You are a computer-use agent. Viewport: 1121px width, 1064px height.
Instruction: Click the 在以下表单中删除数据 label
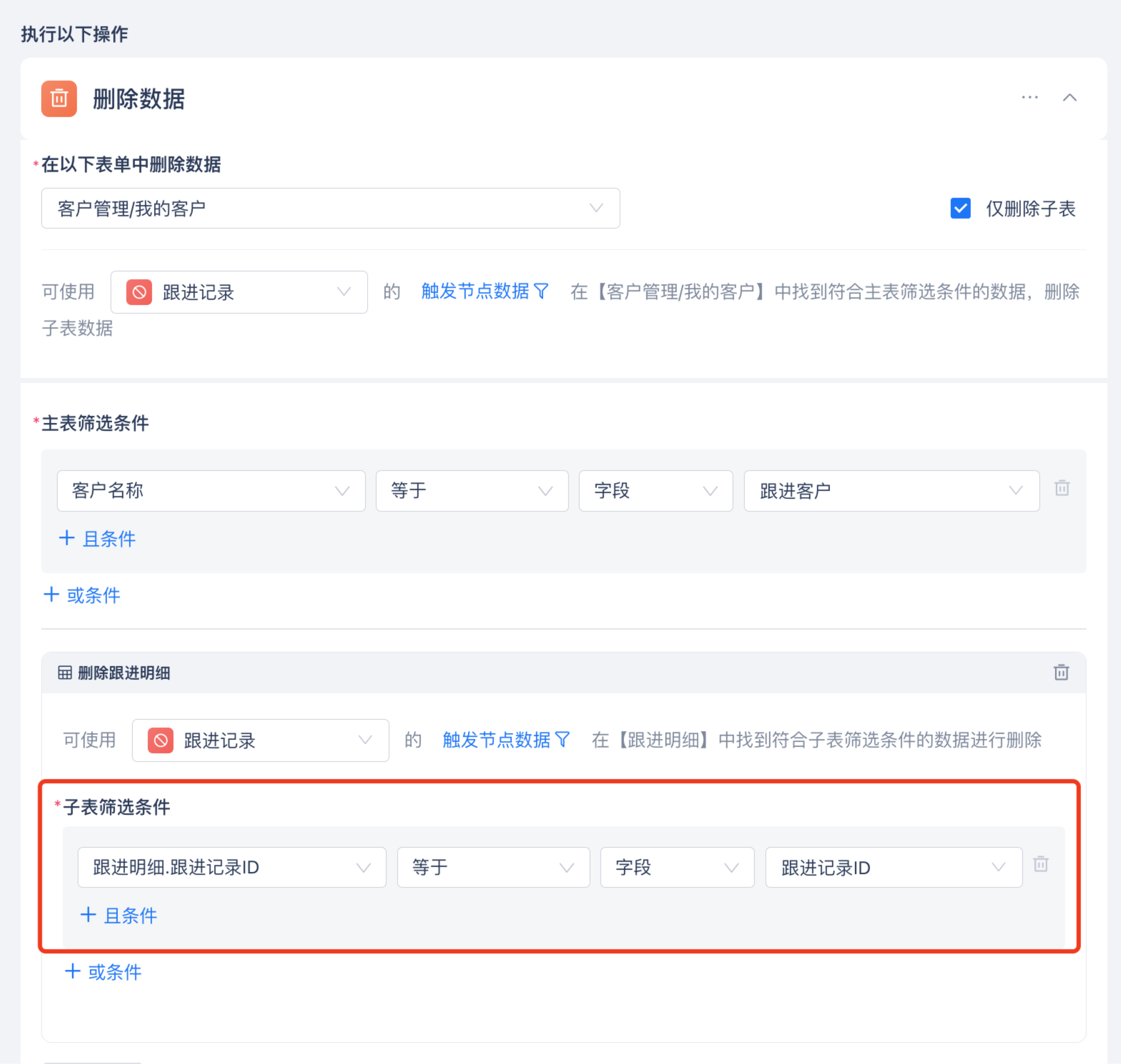[x=131, y=165]
